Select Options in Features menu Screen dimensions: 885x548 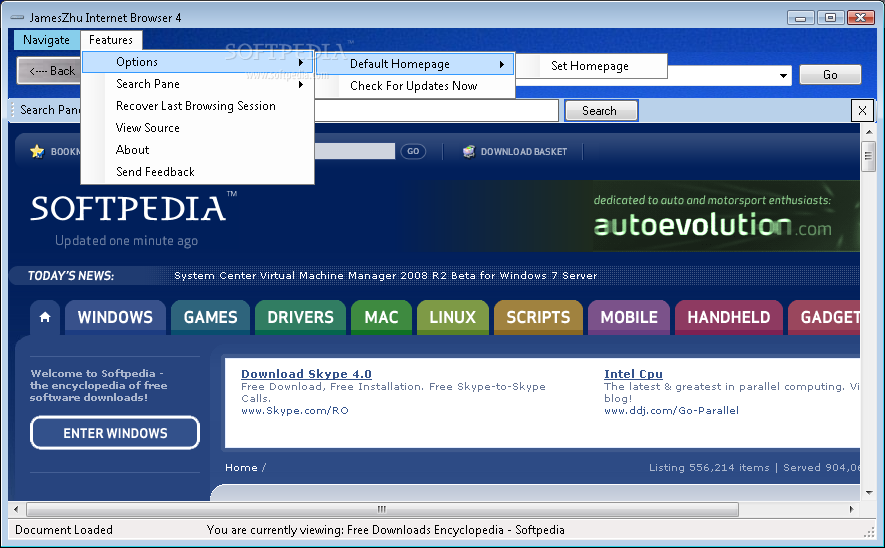coord(197,62)
